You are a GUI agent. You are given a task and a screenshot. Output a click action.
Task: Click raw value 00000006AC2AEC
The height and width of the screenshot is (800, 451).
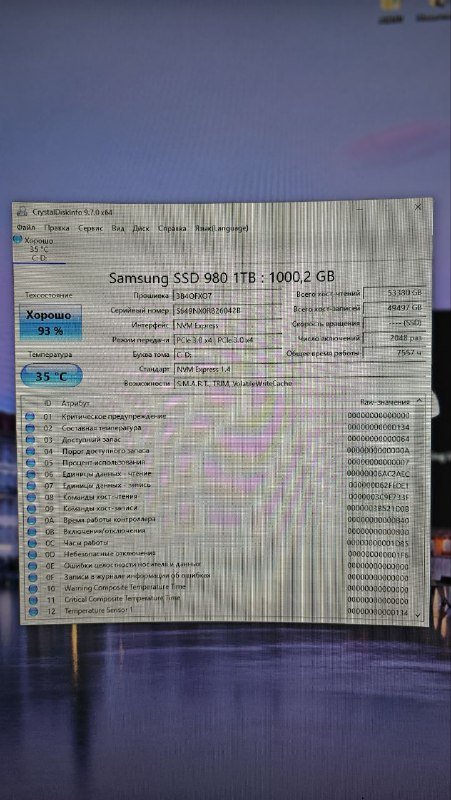[x=378, y=474]
